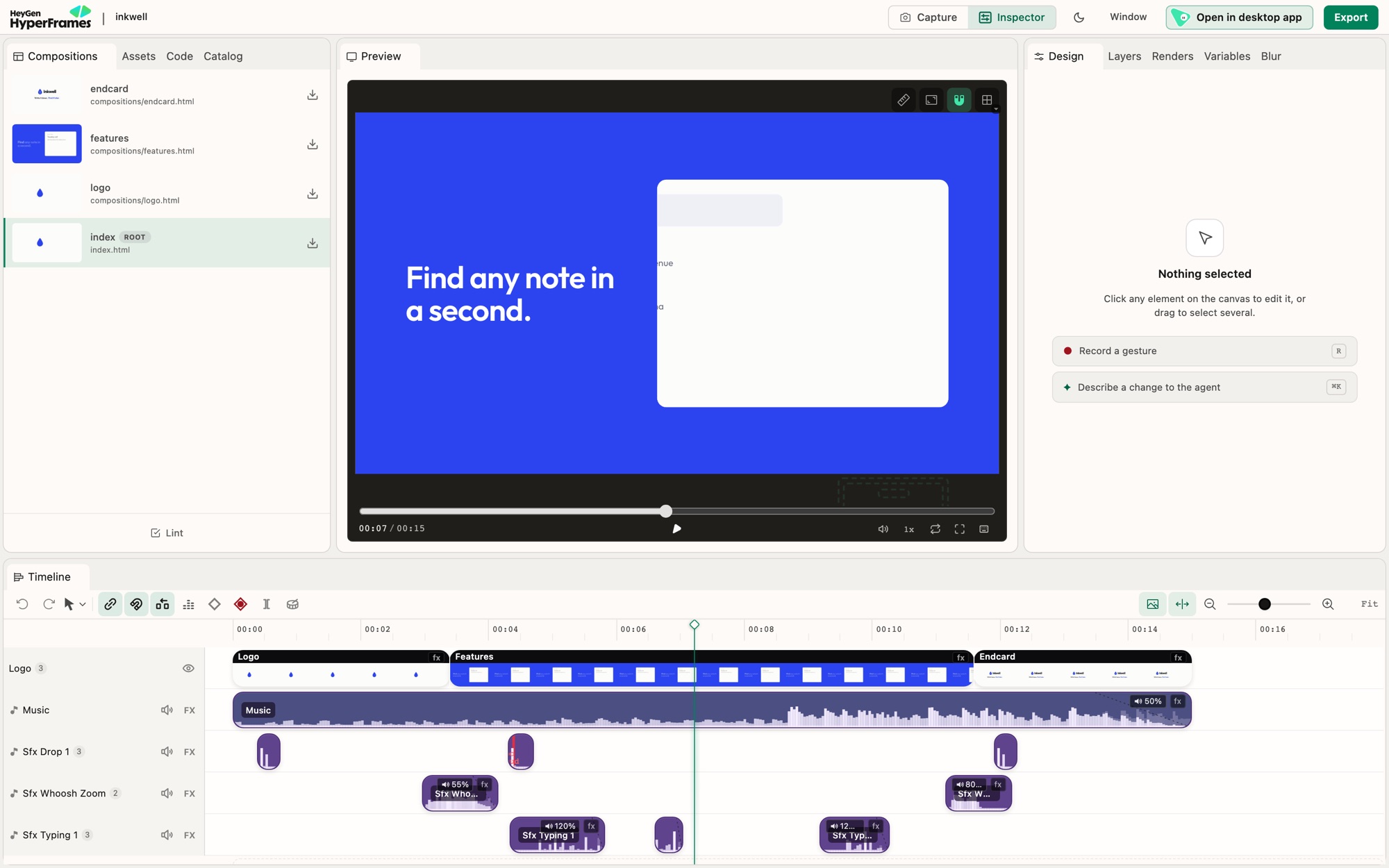Image resolution: width=1389 pixels, height=868 pixels.
Task: Click the ruler icon in preview toolbar
Action: [904, 100]
